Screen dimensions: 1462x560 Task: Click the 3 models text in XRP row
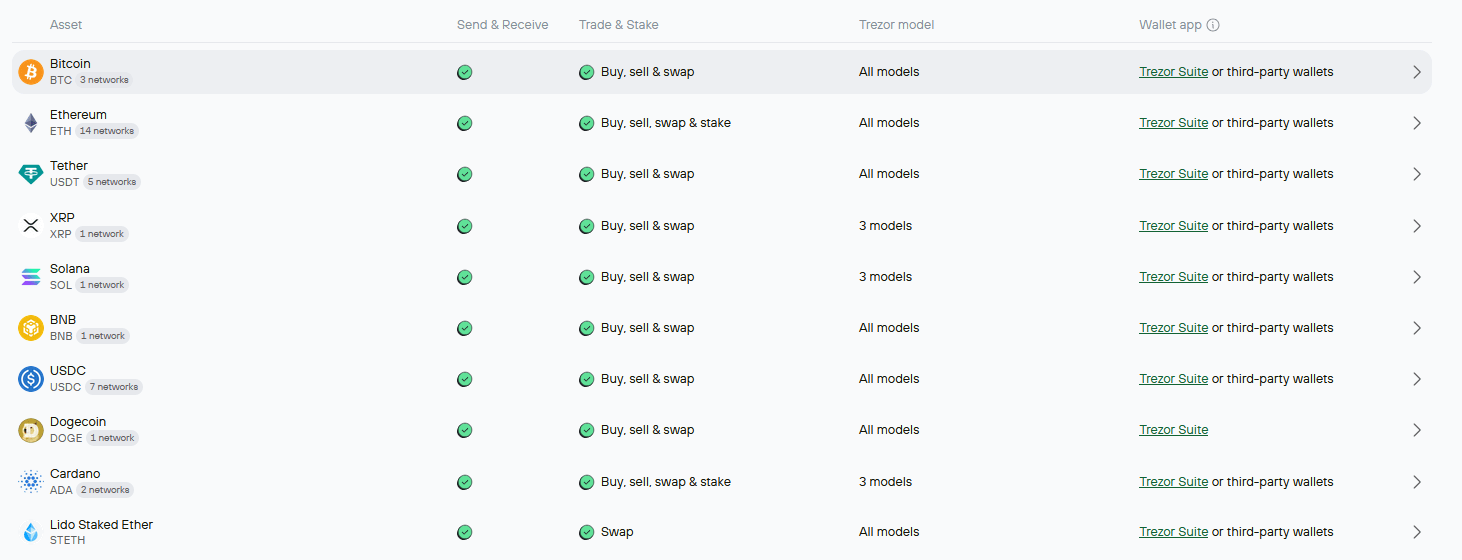pyautogui.click(x=885, y=226)
